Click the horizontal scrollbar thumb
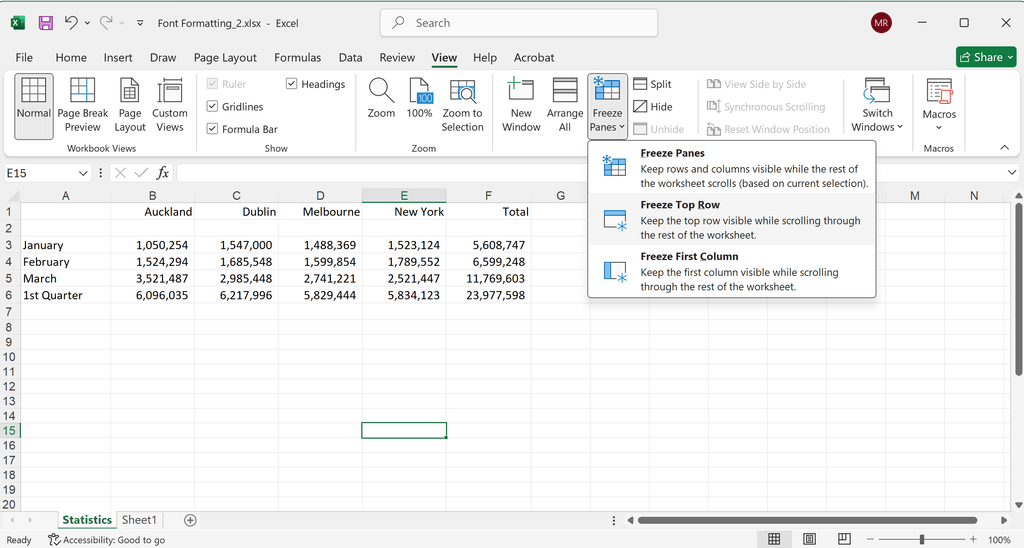The image size is (1024, 548). [x=807, y=521]
